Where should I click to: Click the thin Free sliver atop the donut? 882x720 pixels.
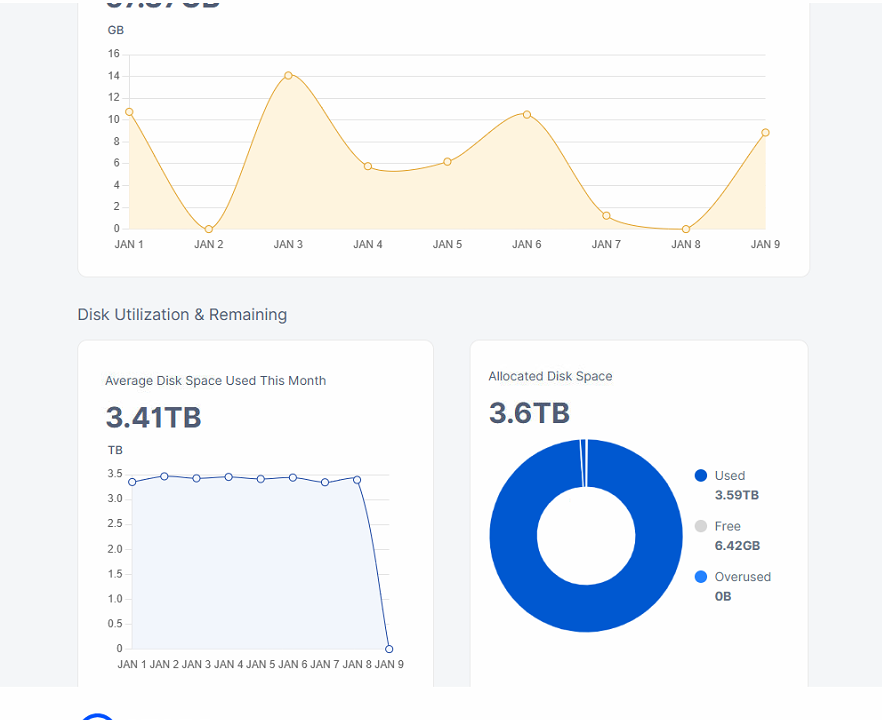[x=585, y=463]
